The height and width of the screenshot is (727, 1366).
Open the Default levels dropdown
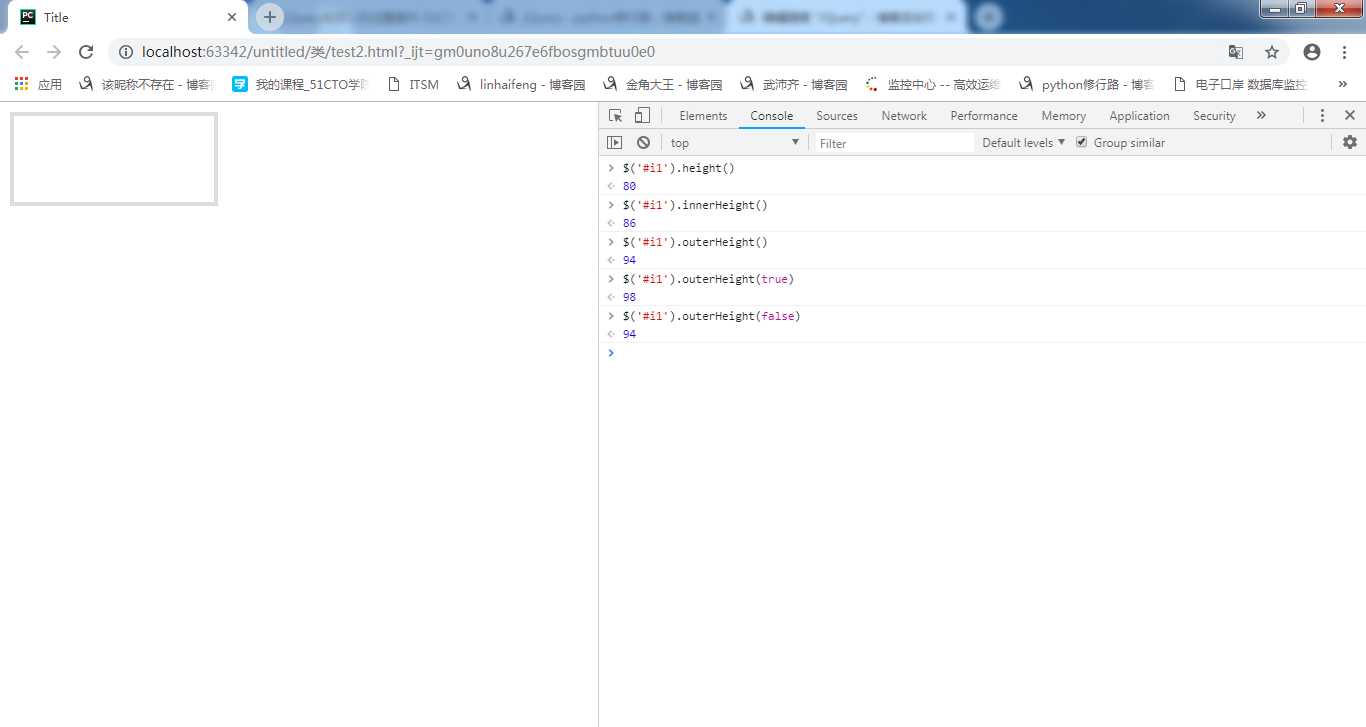(x=1024, y=143)
